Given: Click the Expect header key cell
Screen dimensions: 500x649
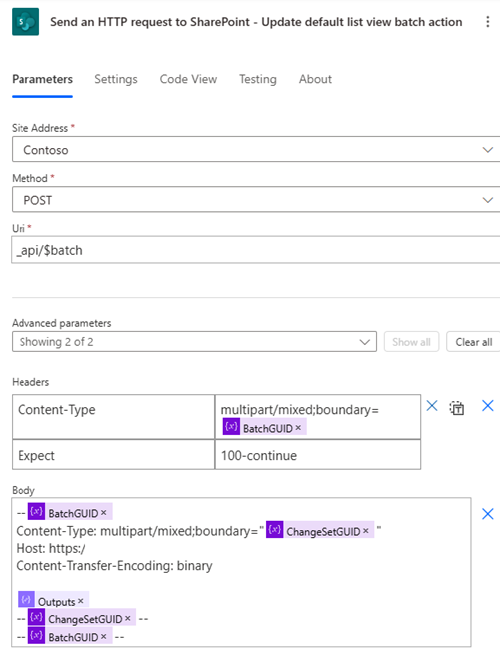Looking at the screenshot, I should [113, 454].
